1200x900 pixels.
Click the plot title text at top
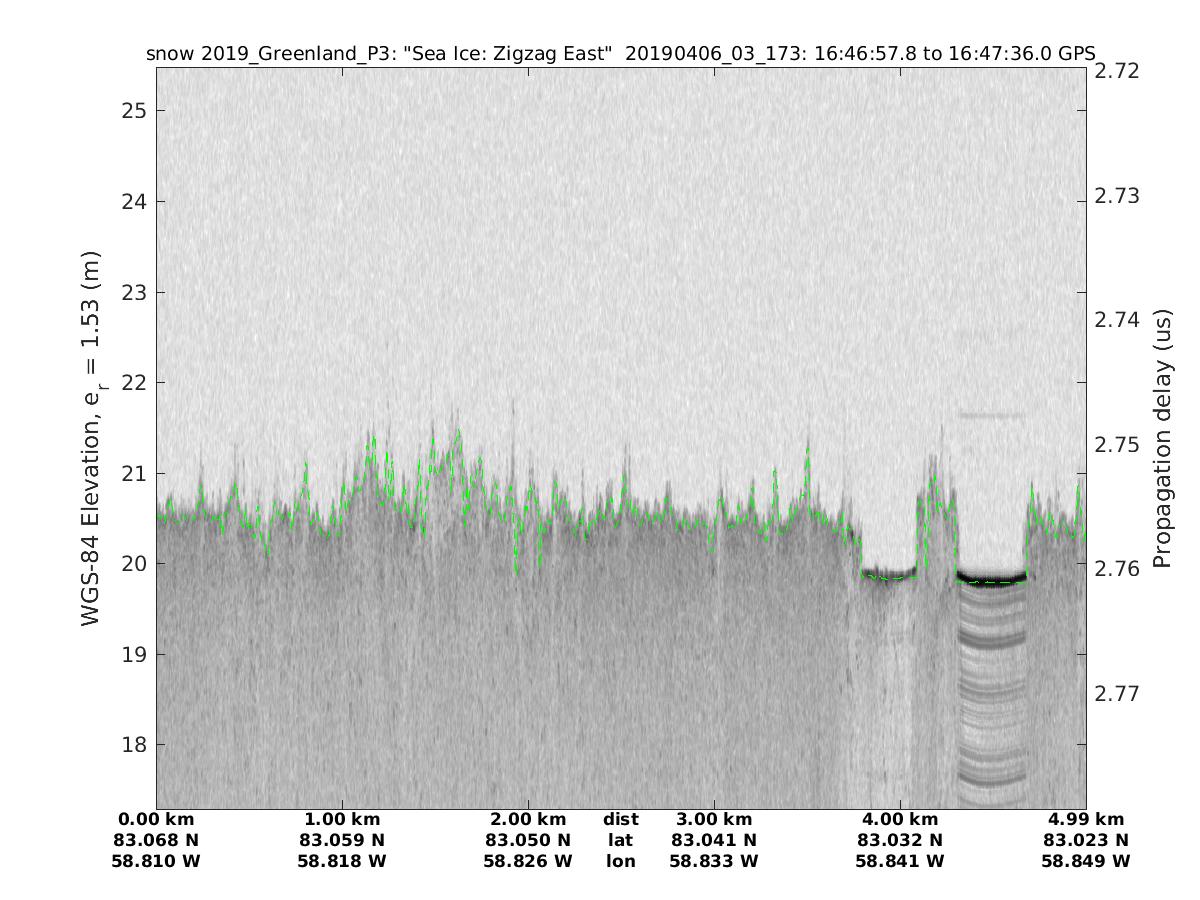pyautogui.click(x=620, y=53)
